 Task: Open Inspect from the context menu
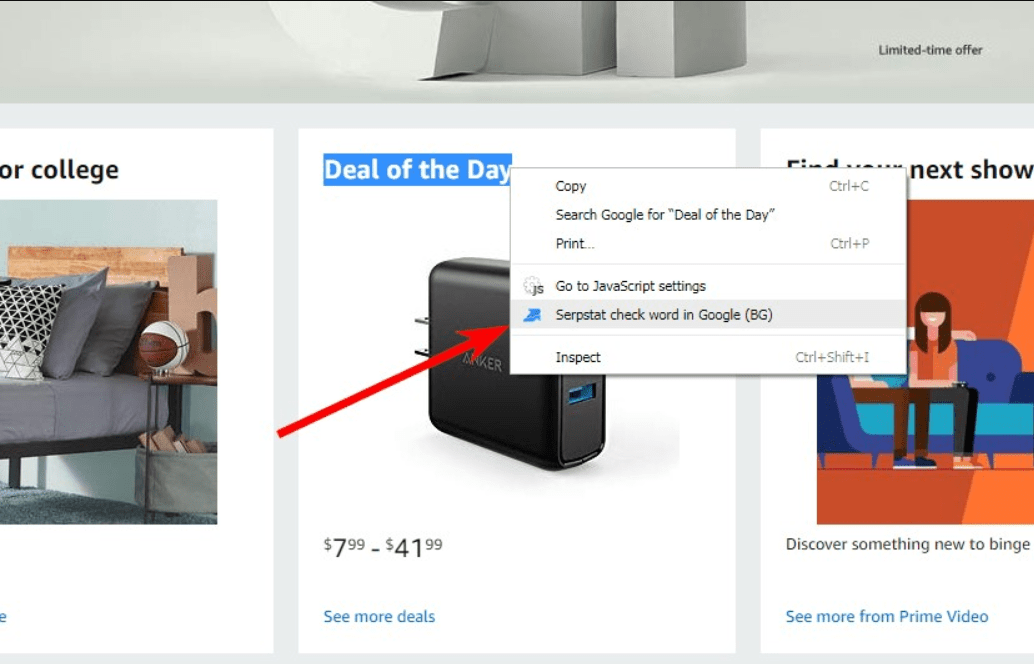[708, 357]
